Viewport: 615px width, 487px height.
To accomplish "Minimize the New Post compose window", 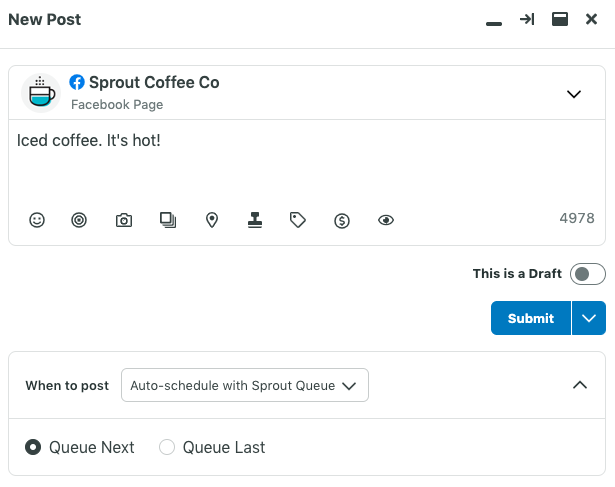I will click(x=494, y=24).
